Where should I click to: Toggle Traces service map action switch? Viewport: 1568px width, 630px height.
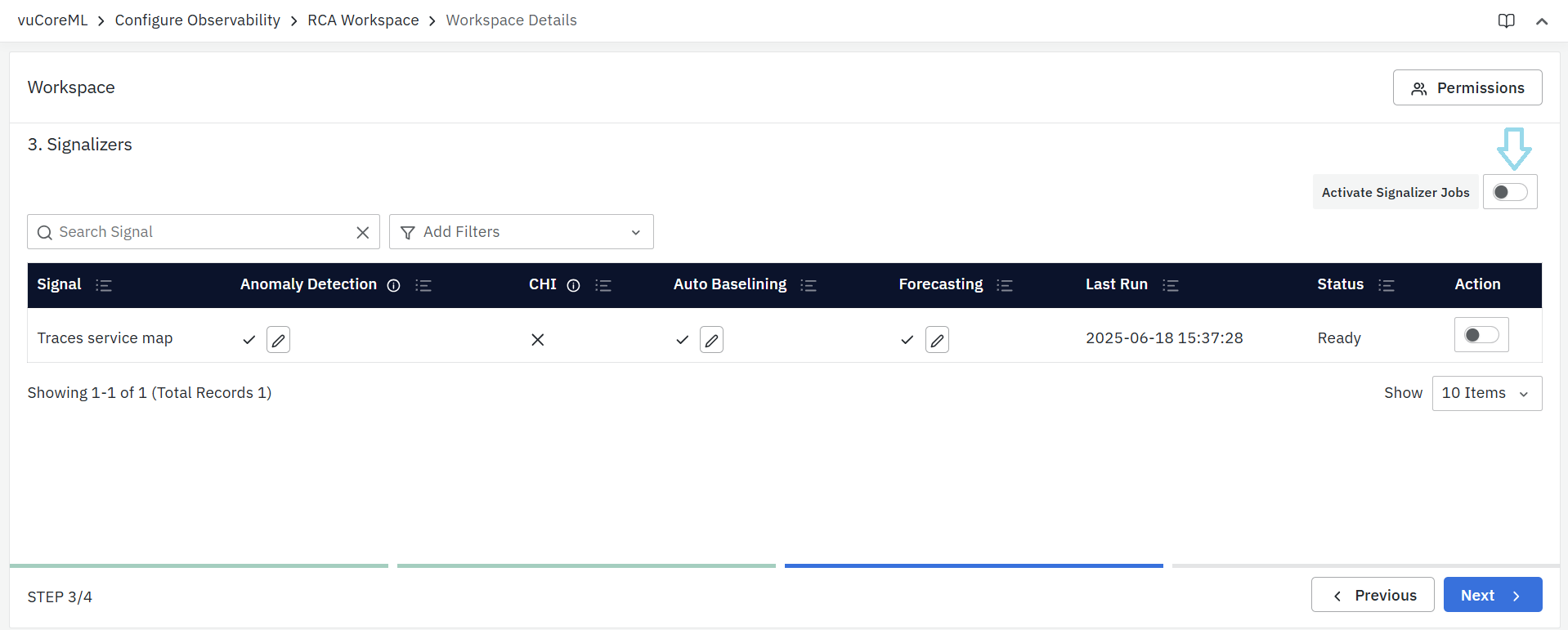[x=1481, y=335]
